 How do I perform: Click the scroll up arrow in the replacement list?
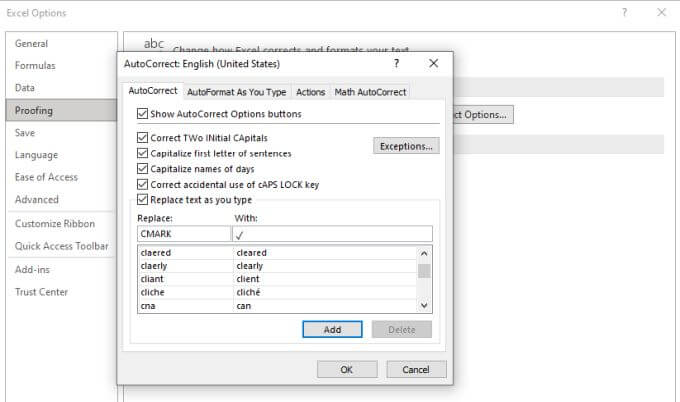[x=424, y=253]
